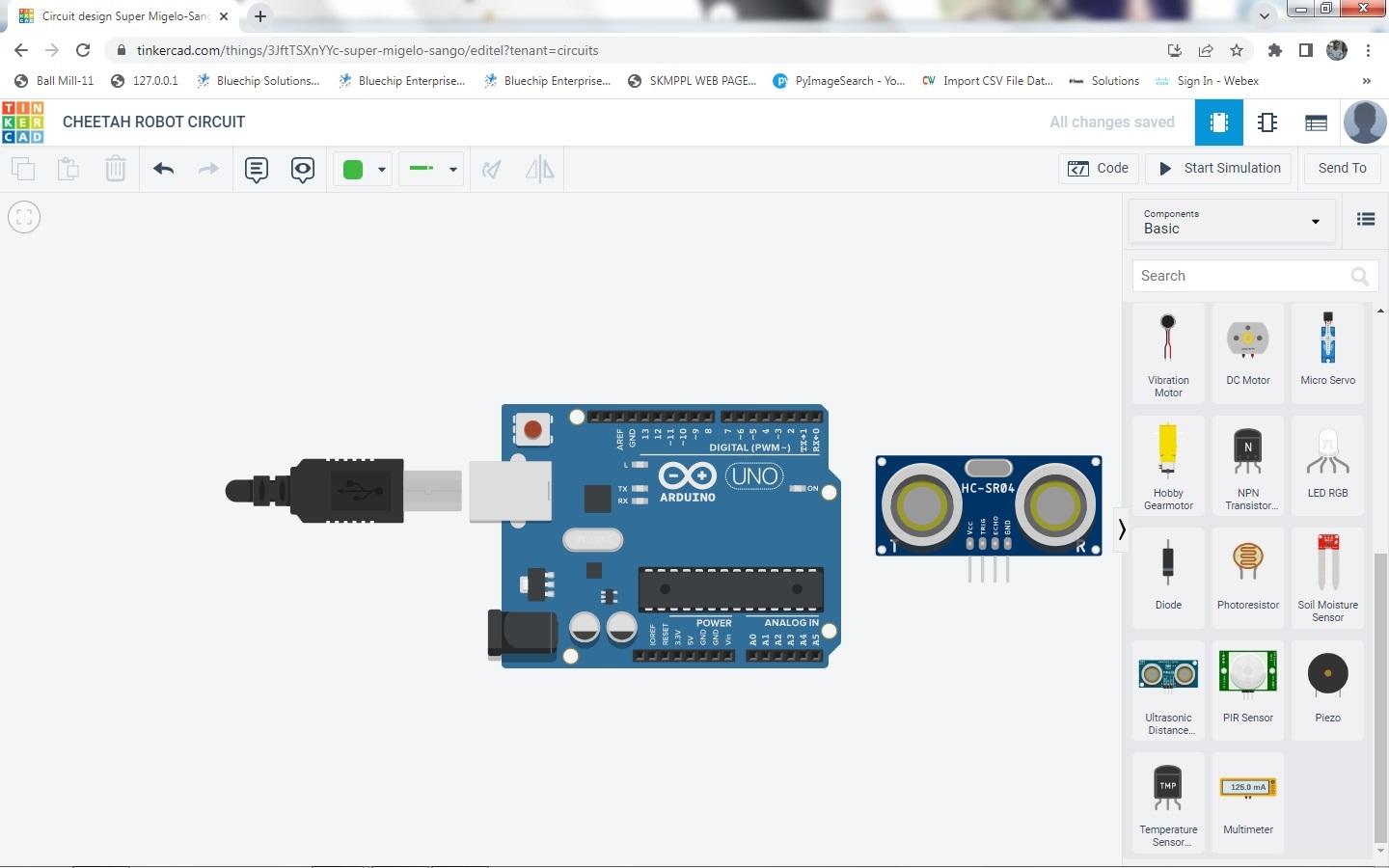Share this page icon
The height and width of the screenshot is (868, 1389).
pos(1206,50)
